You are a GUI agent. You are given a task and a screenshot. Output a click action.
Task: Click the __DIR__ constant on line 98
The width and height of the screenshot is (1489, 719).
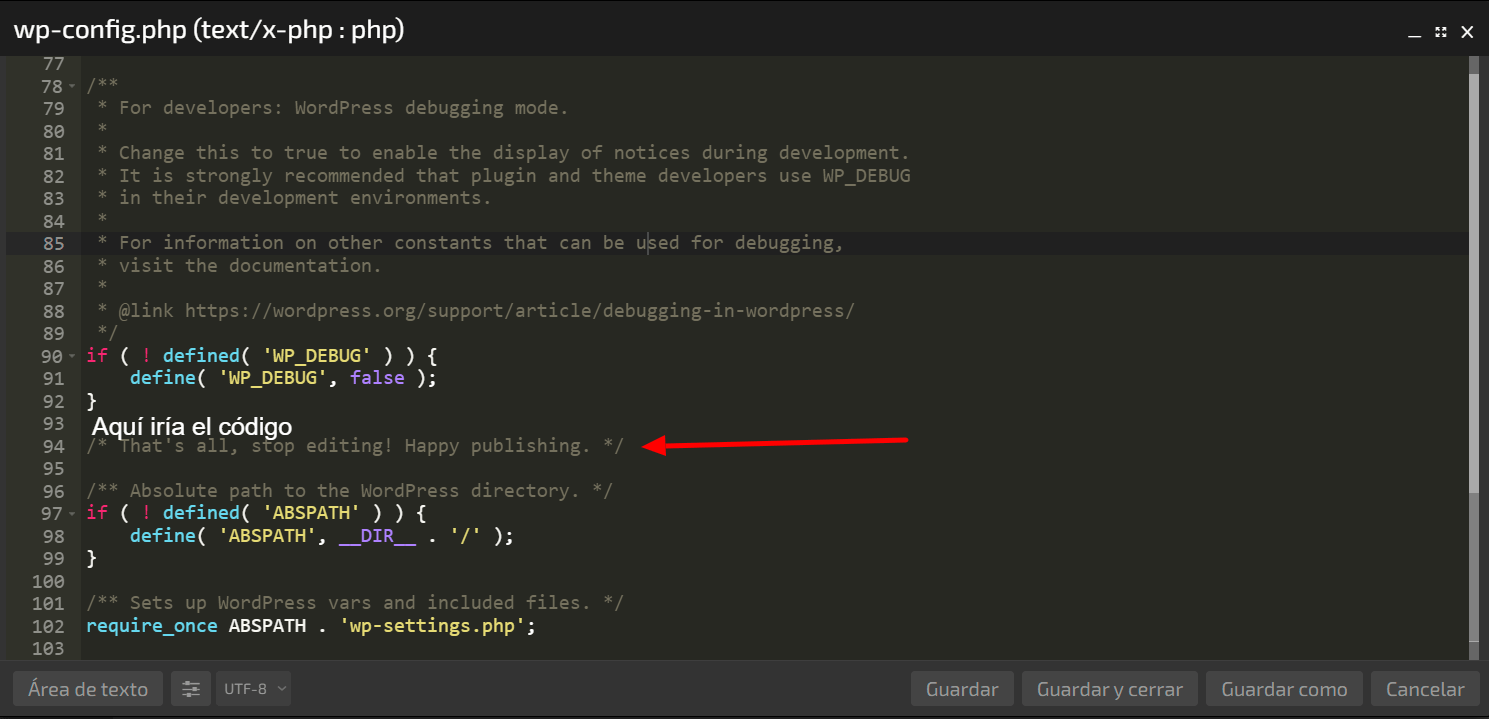coord(377,536)
